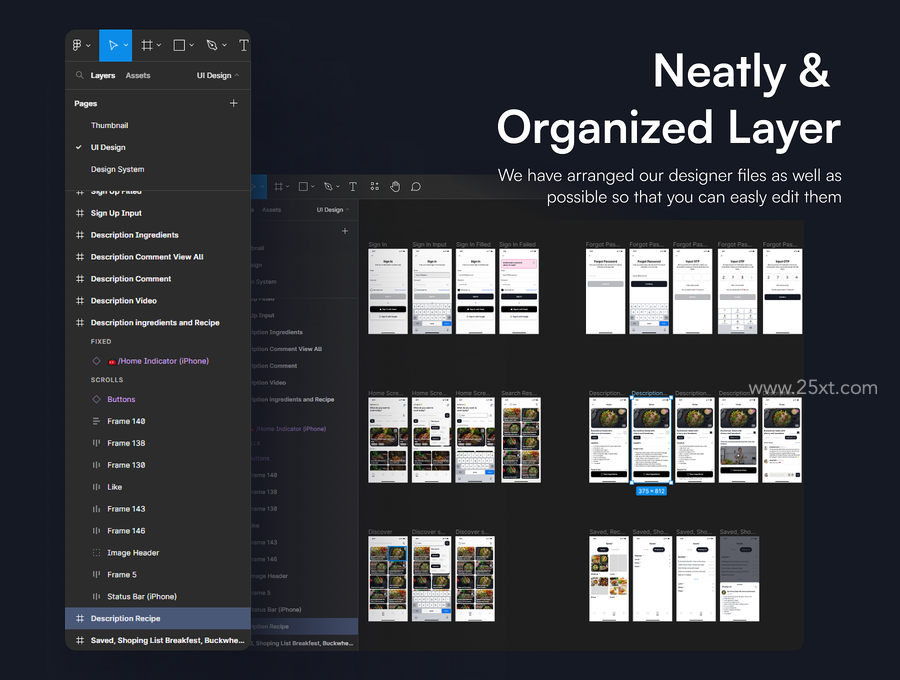Select the Hand tool in background toolbar
Viewport: 900px width, 680px height.
(395, 186)
